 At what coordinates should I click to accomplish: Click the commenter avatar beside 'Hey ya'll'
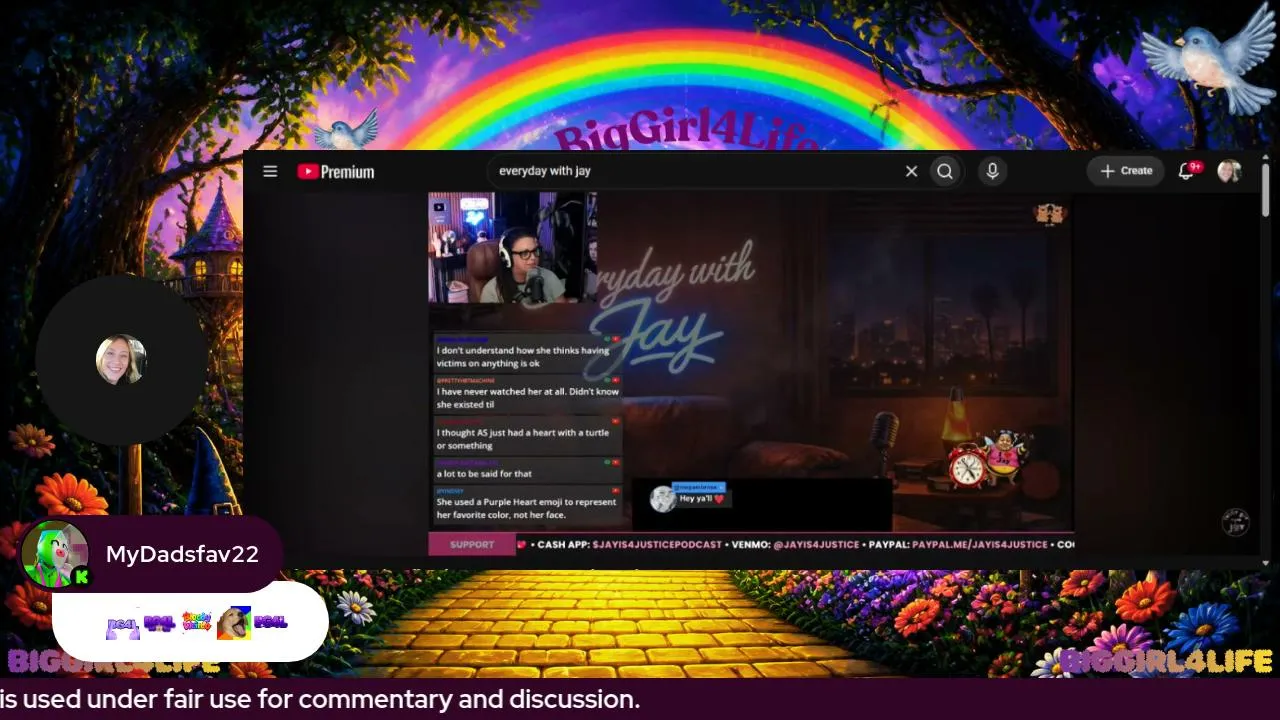coord(663,499)
